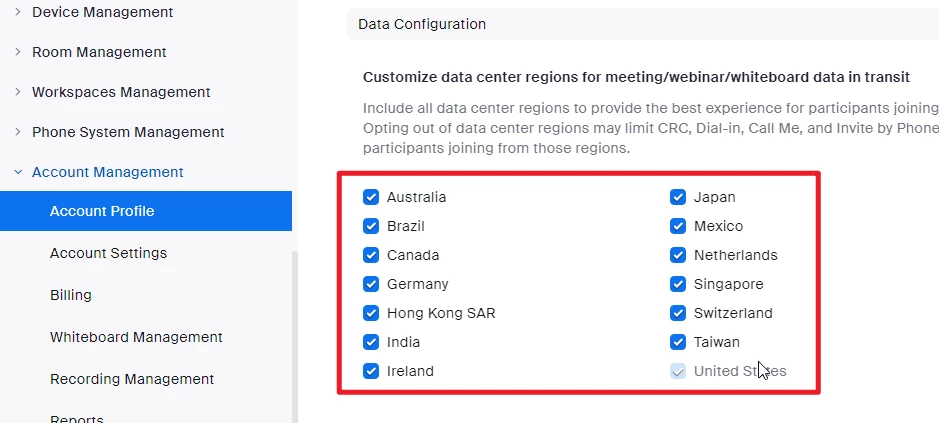Image resolution: width=939 pixels, height=423 pixels.
Task: Open Whiteboard Management in sidebar
Action: pos(136,337)
